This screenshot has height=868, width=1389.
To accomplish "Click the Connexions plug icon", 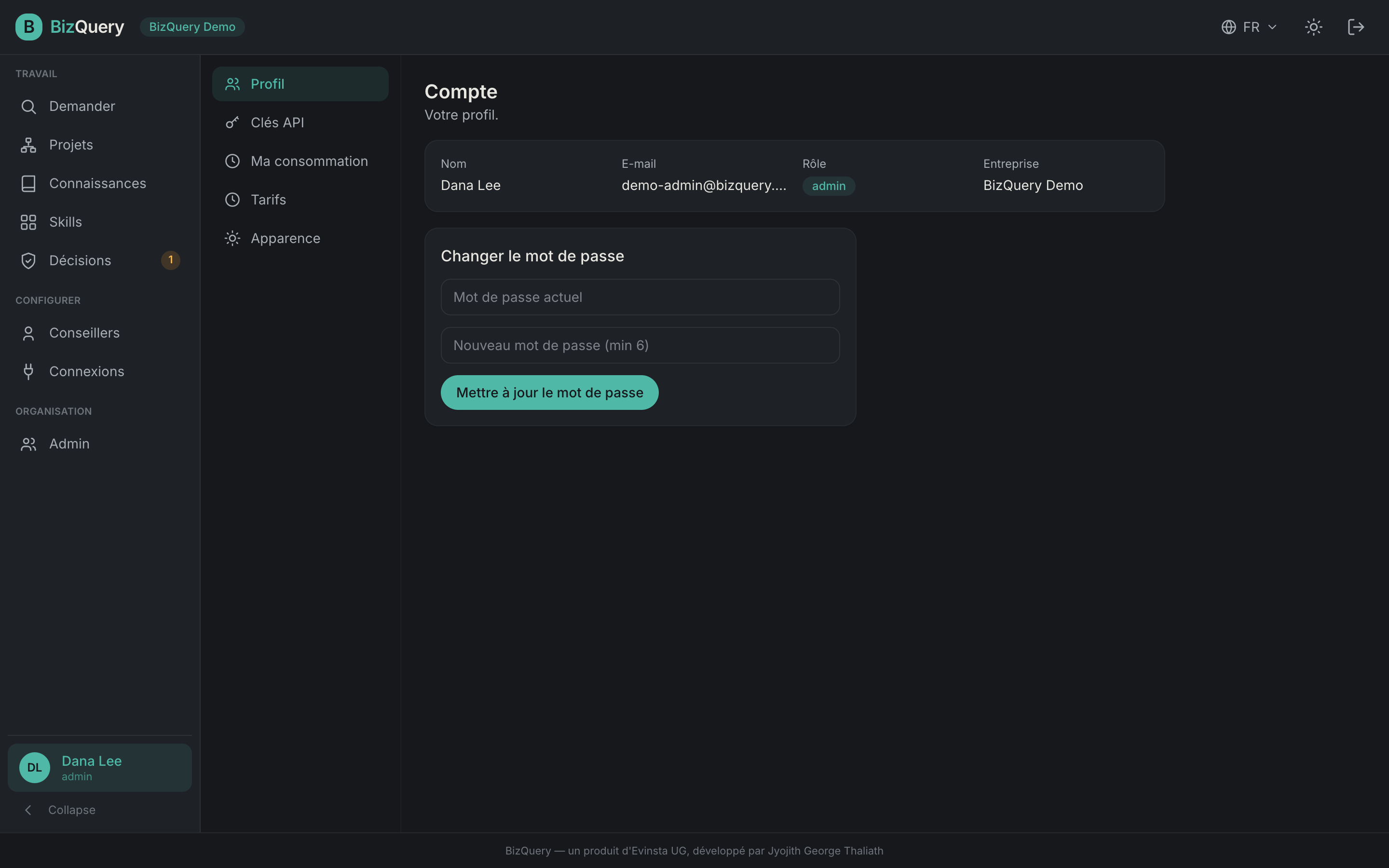I will (29, 372).
